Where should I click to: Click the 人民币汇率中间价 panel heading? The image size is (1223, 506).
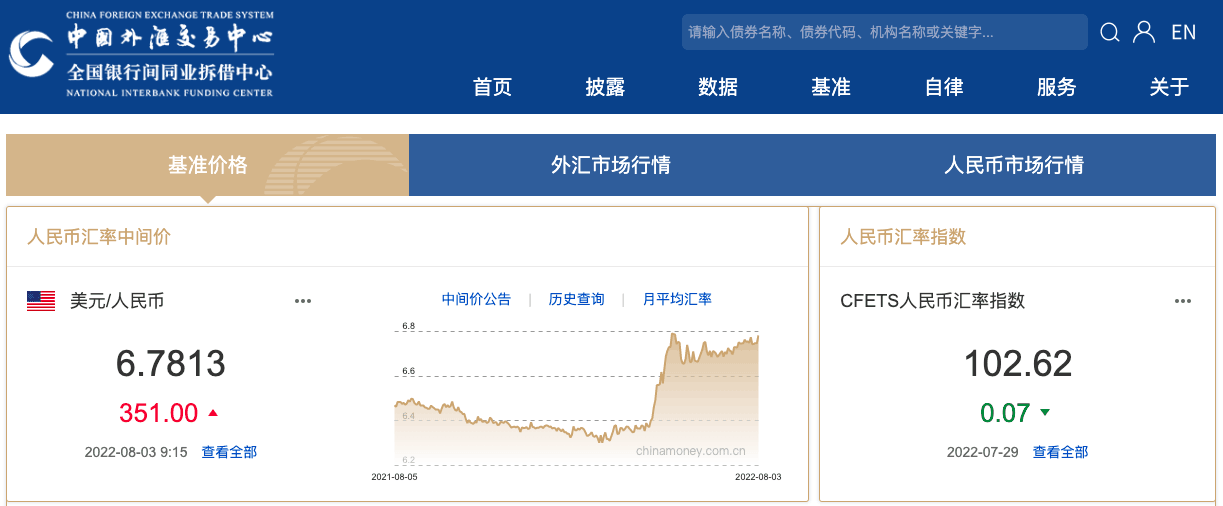(x=99, y=237)
